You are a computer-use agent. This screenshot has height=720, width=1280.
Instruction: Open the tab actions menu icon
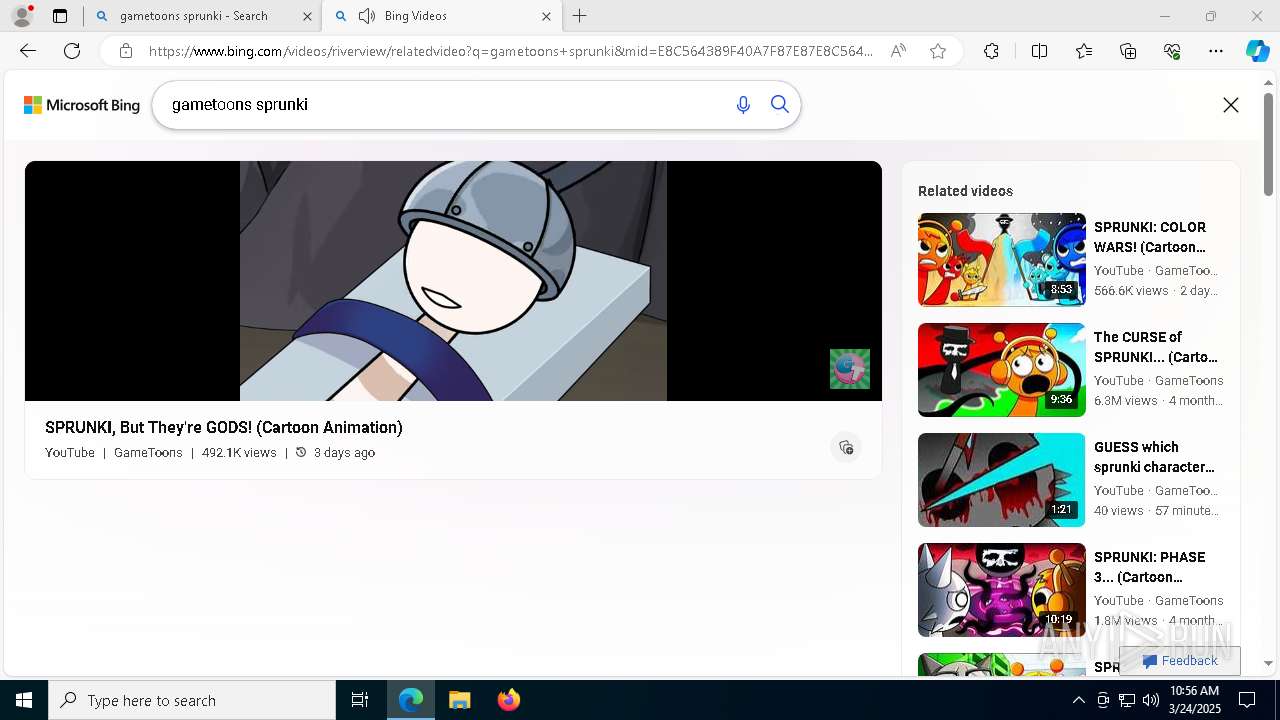click(x=60, y=16)
